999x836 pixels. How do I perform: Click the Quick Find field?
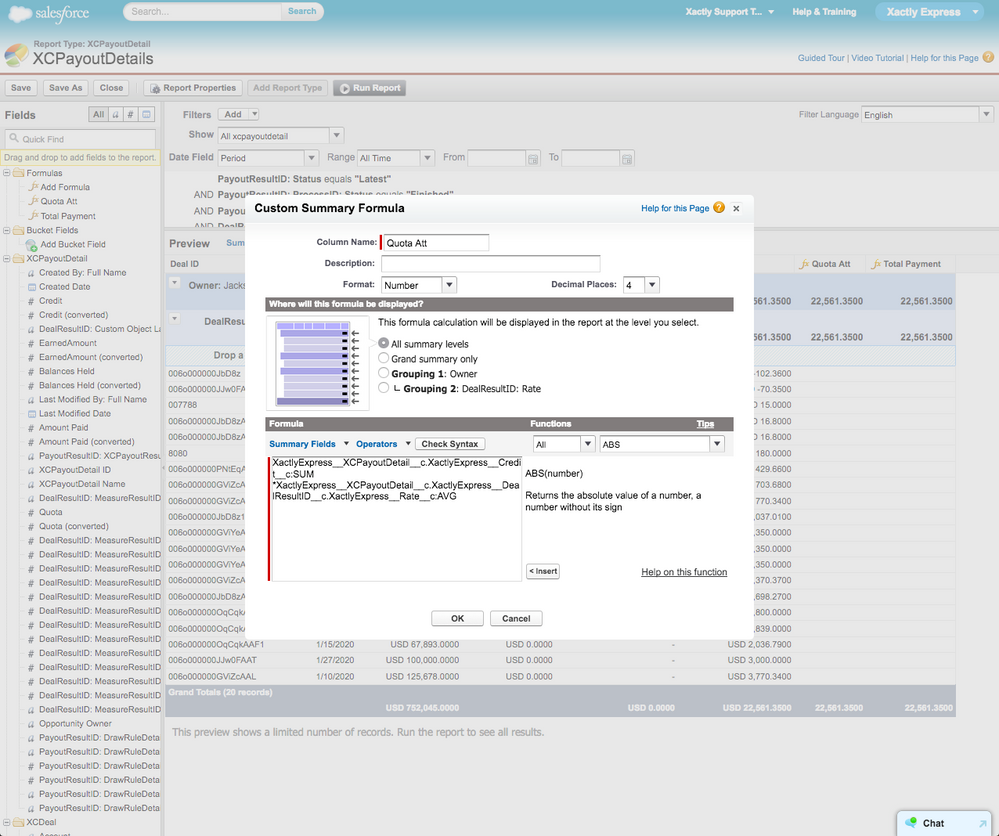pyautogui.click(x=80, y=138)
